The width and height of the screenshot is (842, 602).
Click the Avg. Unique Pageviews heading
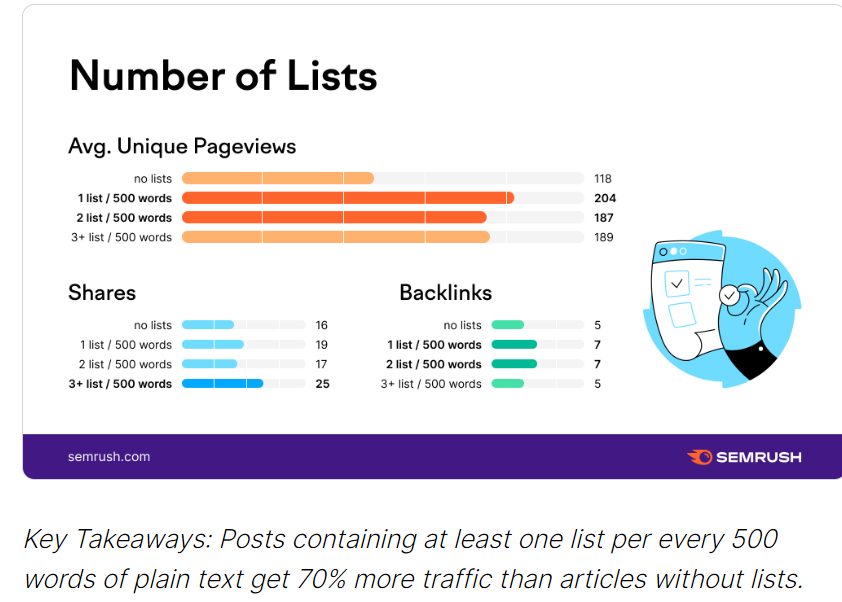pyautogui.click(x=182, y=146)
